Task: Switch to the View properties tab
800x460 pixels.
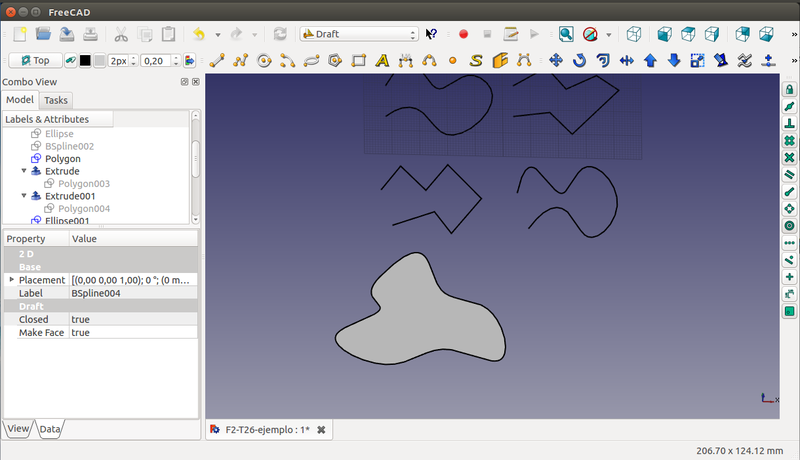Action: point(18,429)
